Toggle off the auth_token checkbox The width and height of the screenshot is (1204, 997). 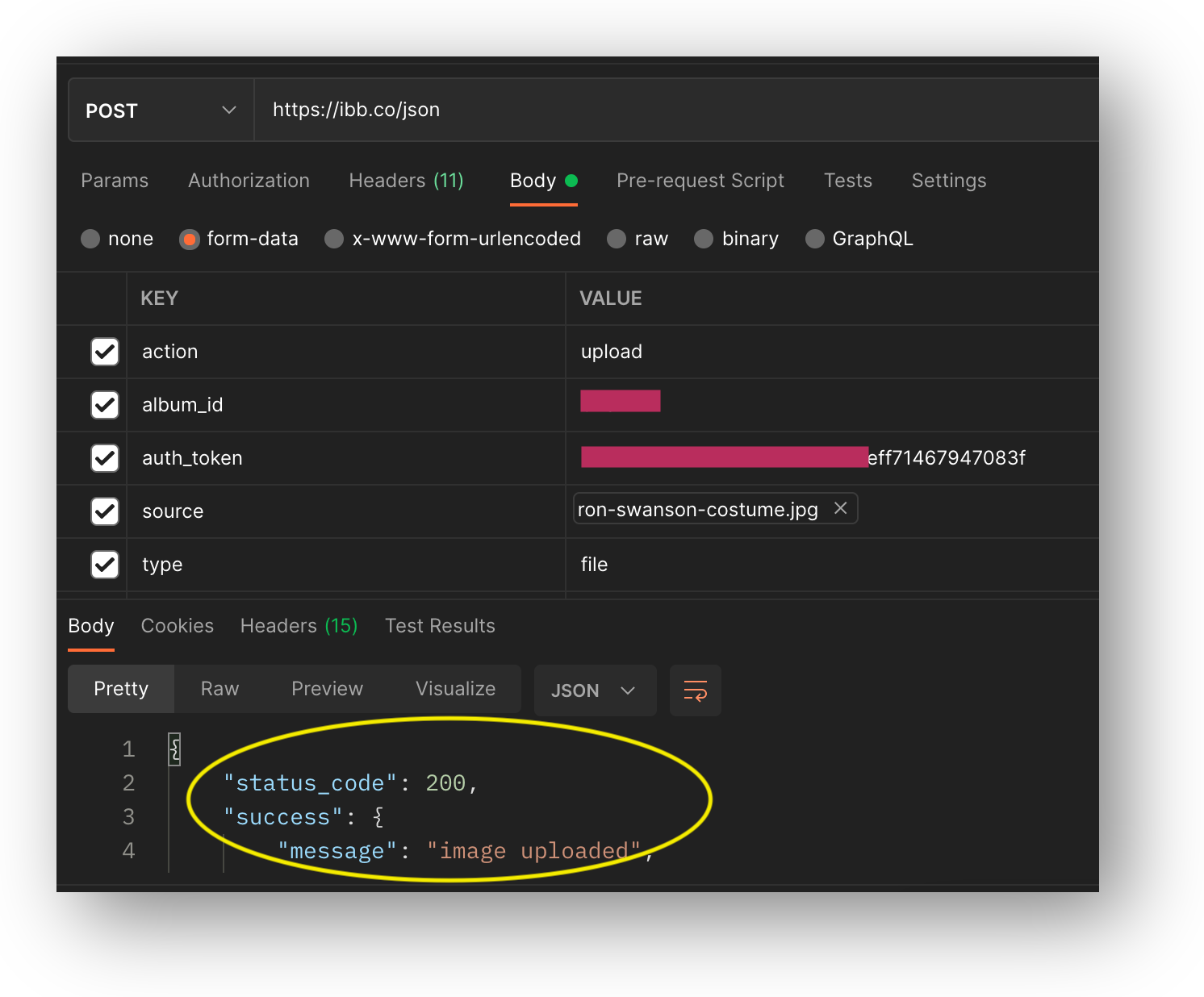click(105, 458)
